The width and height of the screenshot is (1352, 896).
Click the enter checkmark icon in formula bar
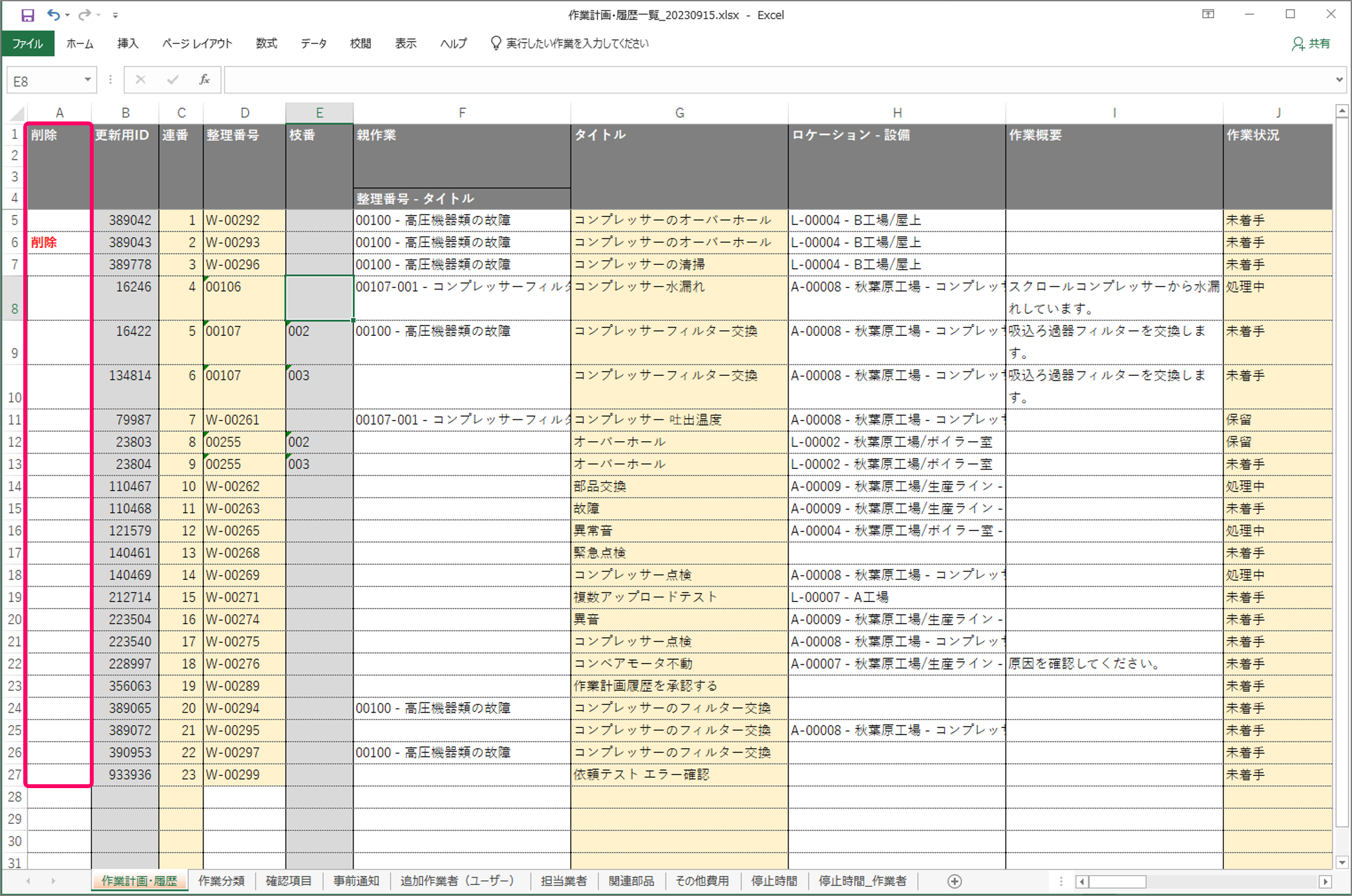point(172,80)
